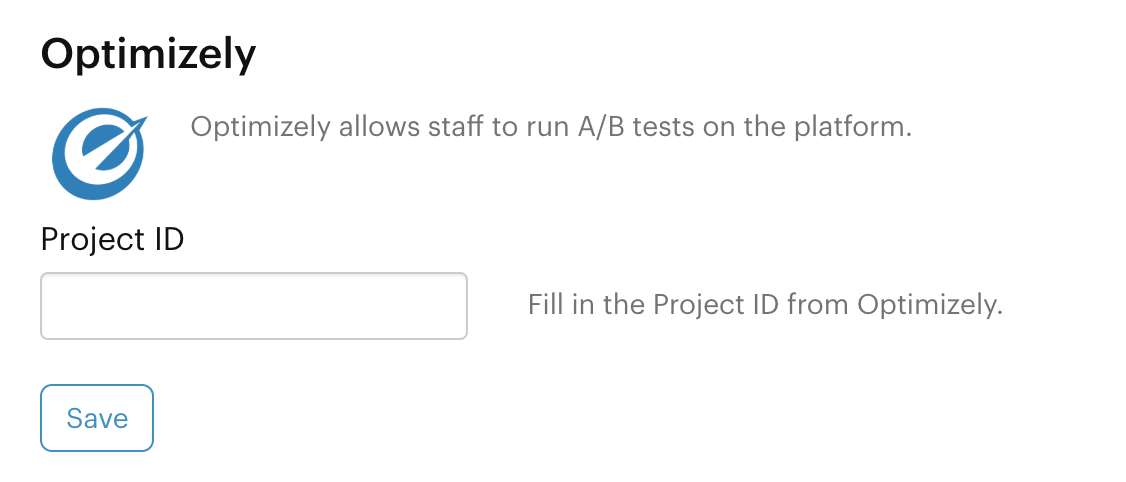Click the A/B tests description text
Image resolution: width=1126 pixels, height=482 pixels.
click(x=551, y=128)
